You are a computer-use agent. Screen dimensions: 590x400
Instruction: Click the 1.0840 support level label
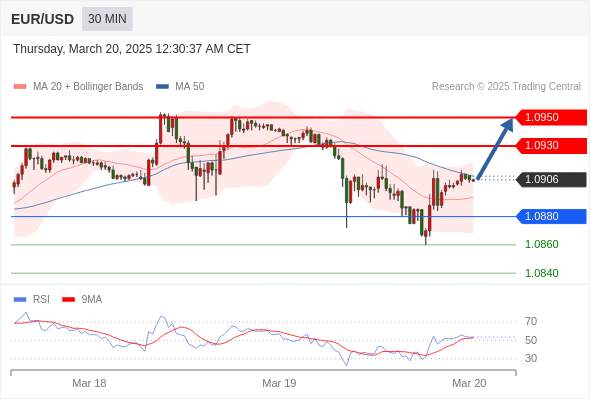[x=541, y=273]
